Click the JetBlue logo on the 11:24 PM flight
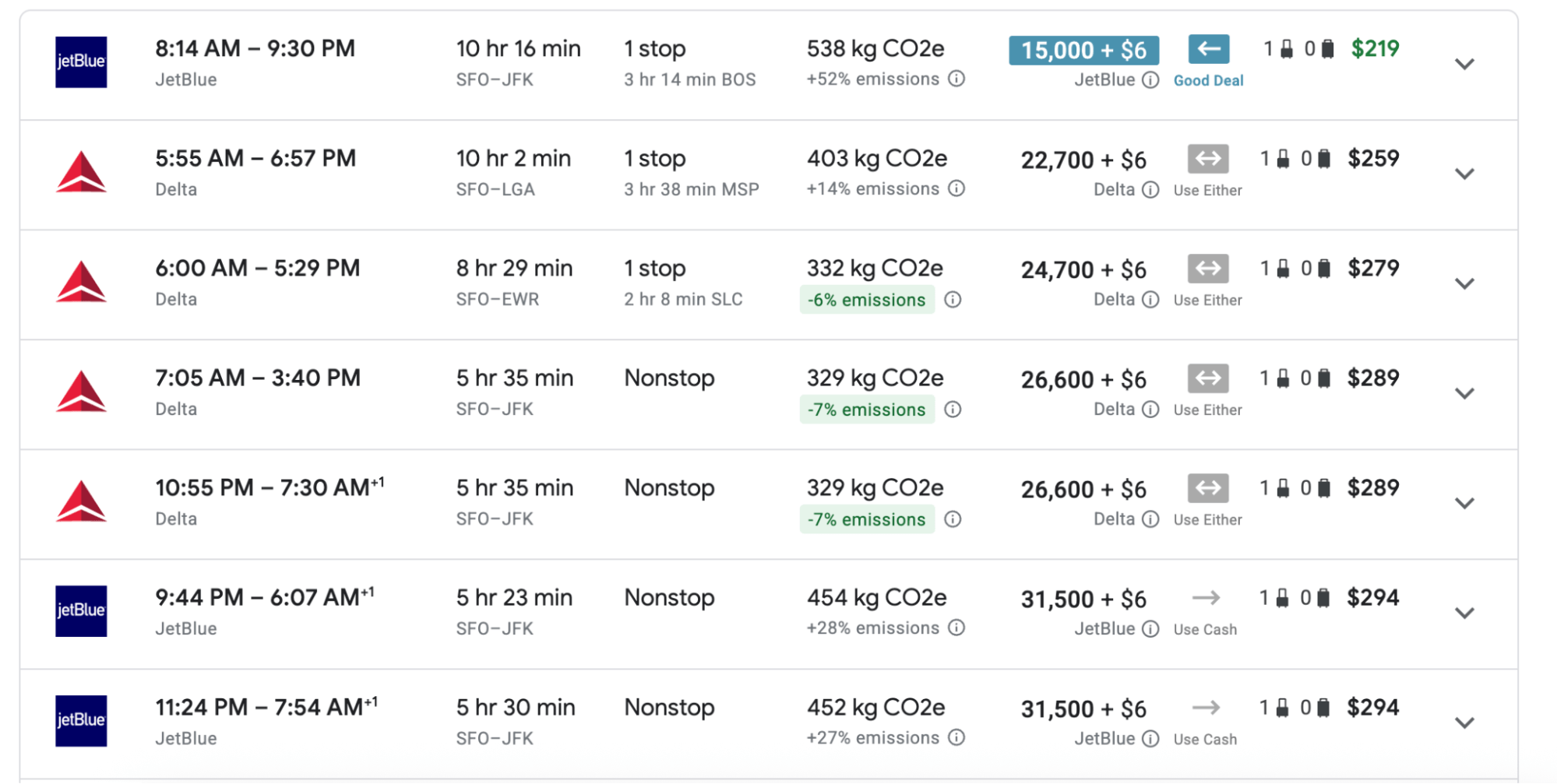 click(x=81, y=720)
